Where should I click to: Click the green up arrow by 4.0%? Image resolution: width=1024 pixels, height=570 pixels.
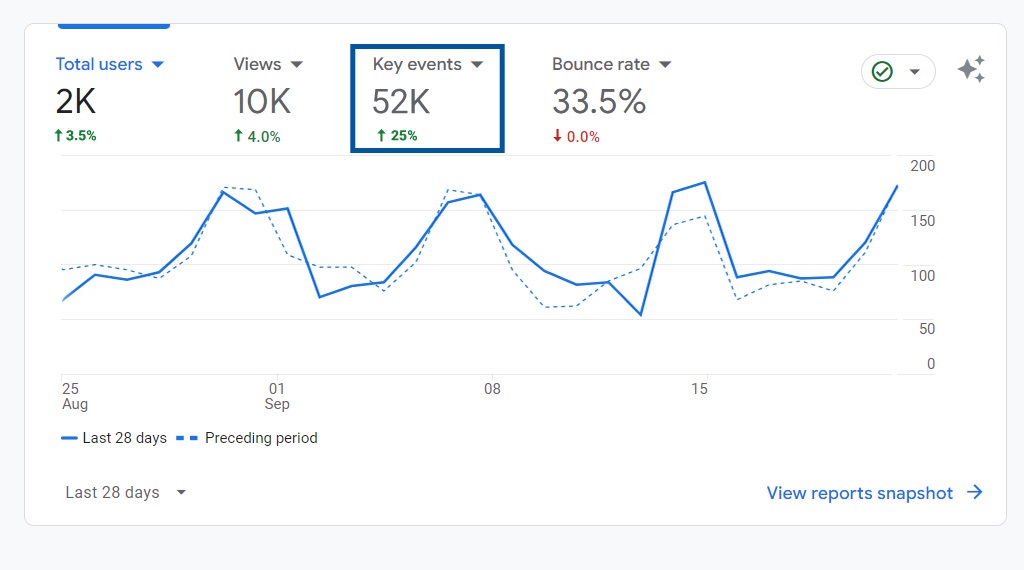coord(238,136)
